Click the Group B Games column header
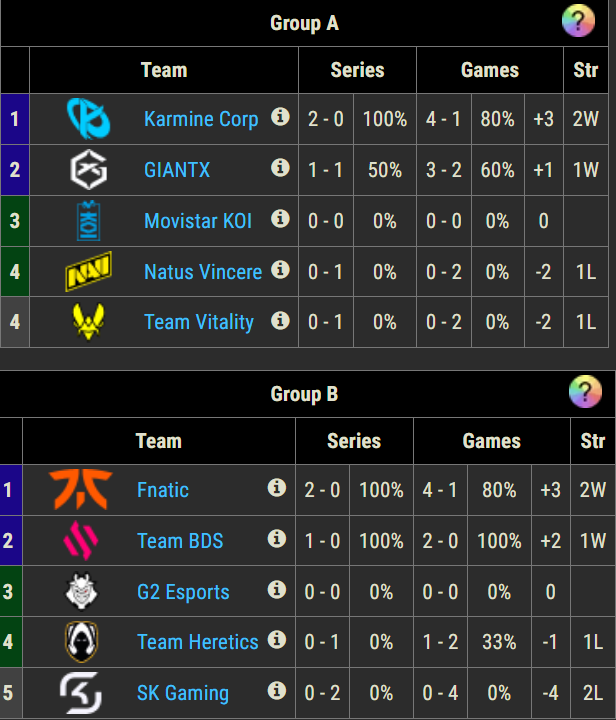 [491, 441]
